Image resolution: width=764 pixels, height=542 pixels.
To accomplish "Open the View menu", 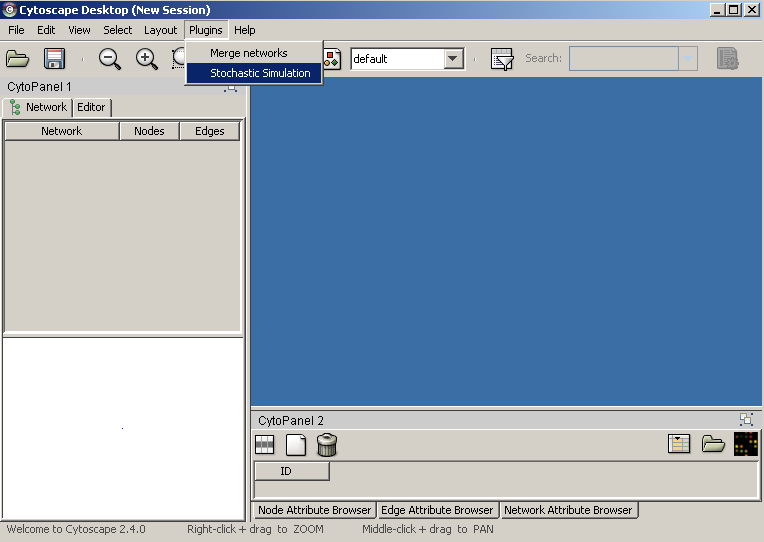I will [x=79, y=30].
